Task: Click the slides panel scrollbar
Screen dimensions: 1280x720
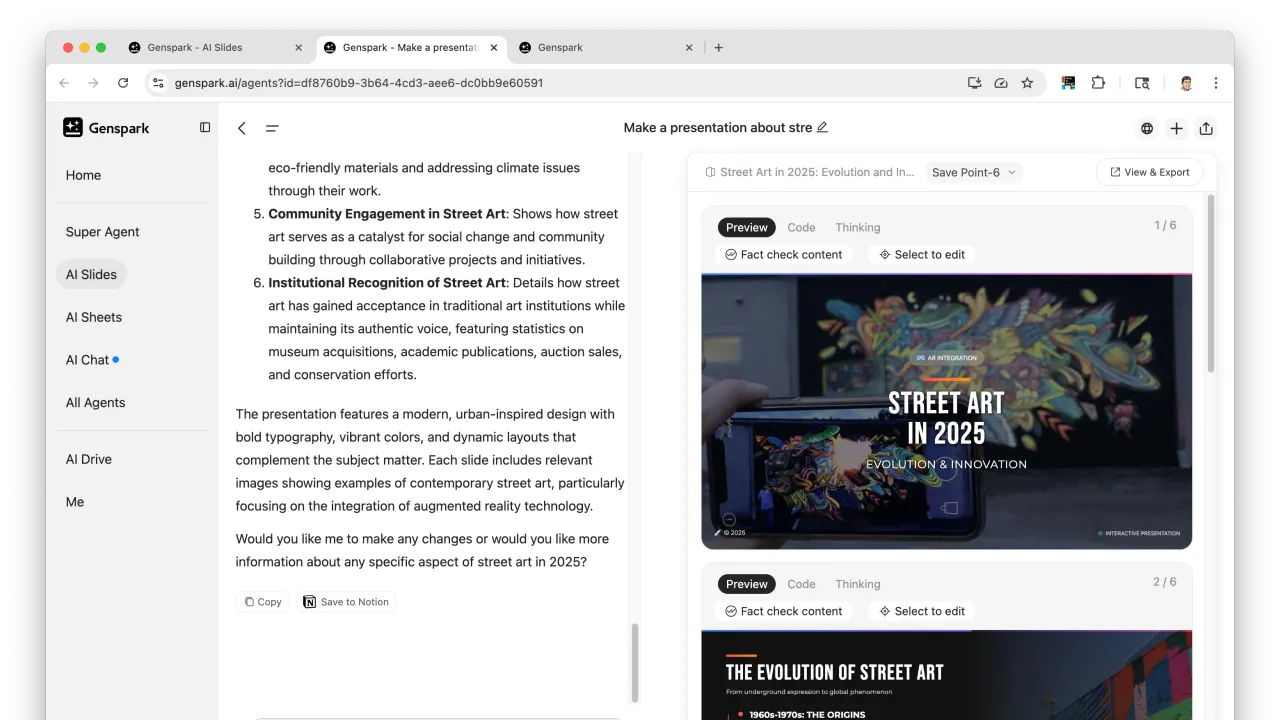Action: pyautogui.click(x=1210, y=284)
